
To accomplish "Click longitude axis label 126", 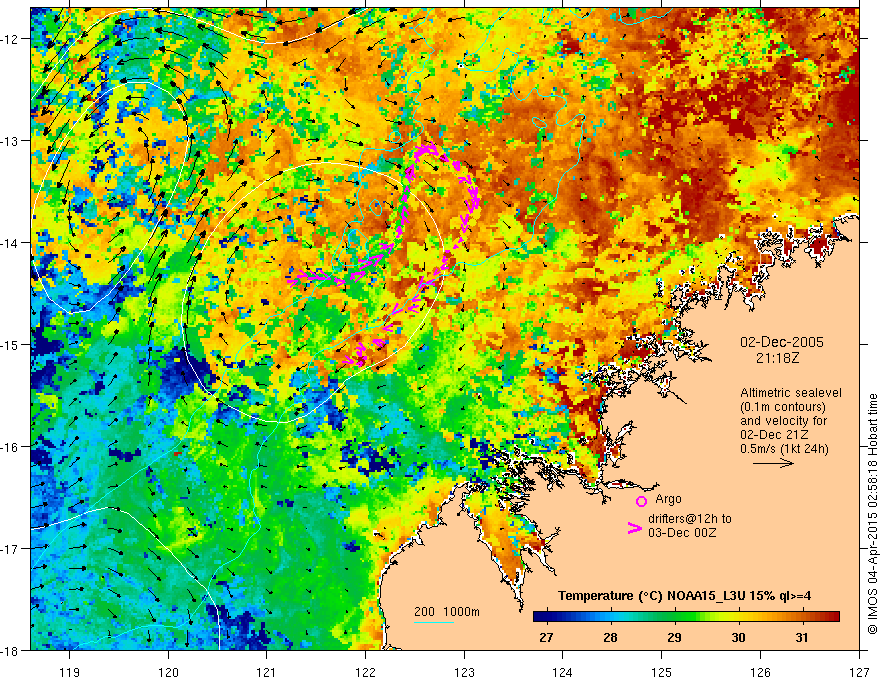I will (760, 672).
